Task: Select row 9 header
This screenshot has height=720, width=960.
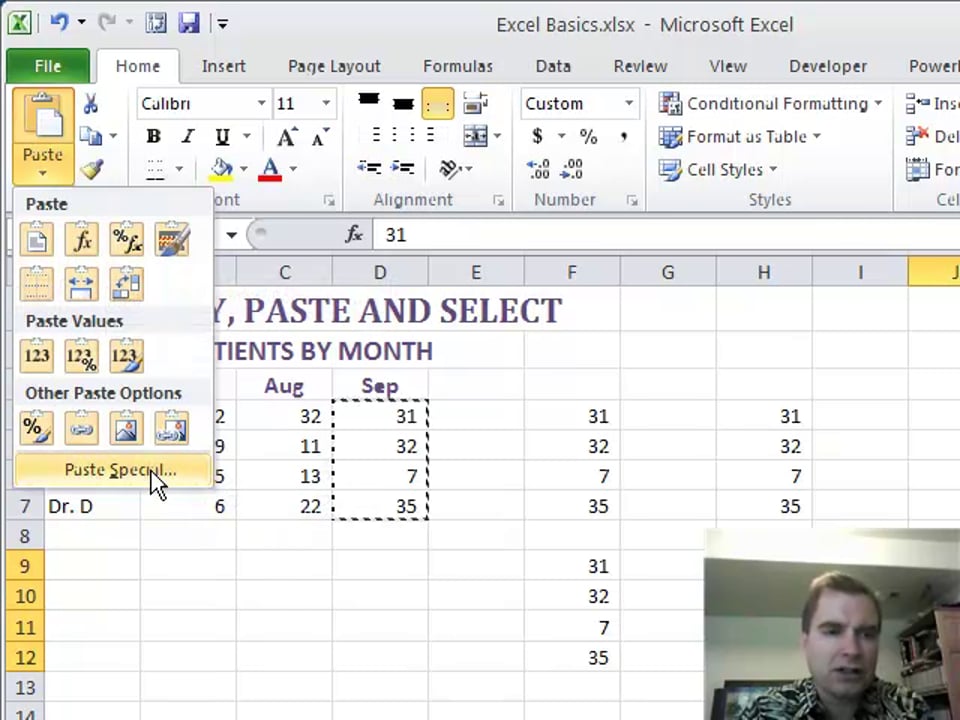Action: click(x=24, y=566)
